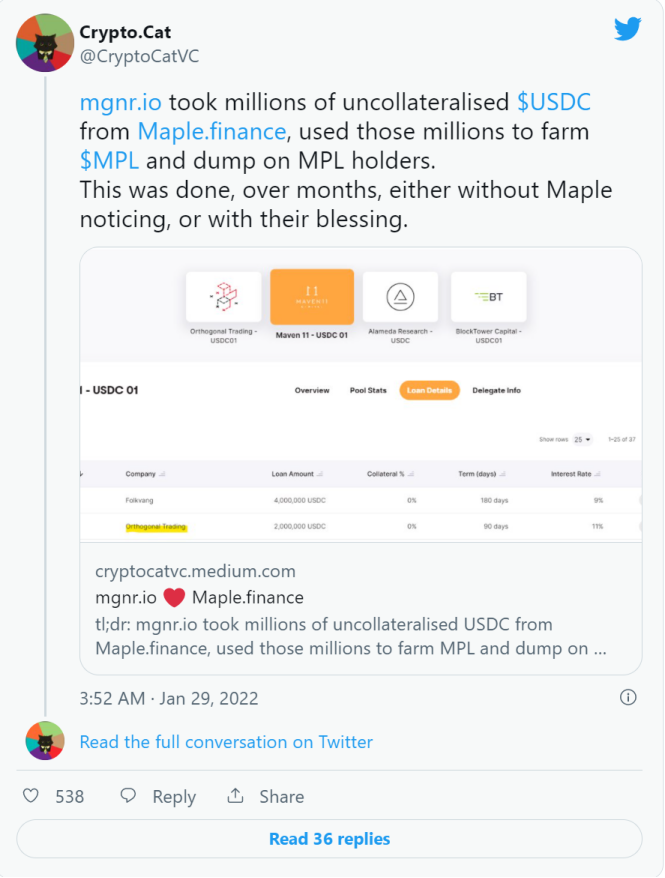This screenshot has height=878, width=665.
Task: Click the share upload icon
Action: click(235, 796)
